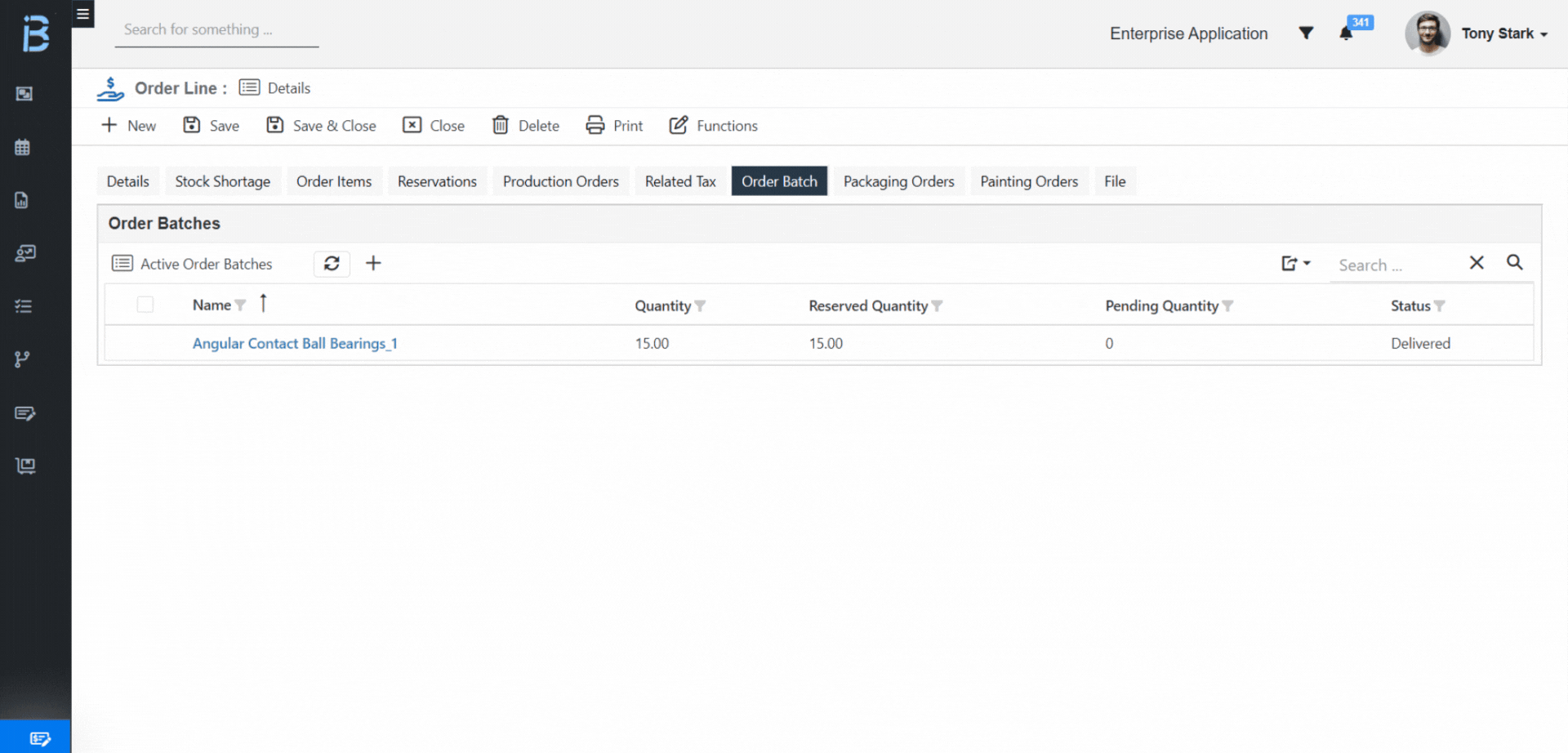Click Quantity column filter icon

(700, 306)
